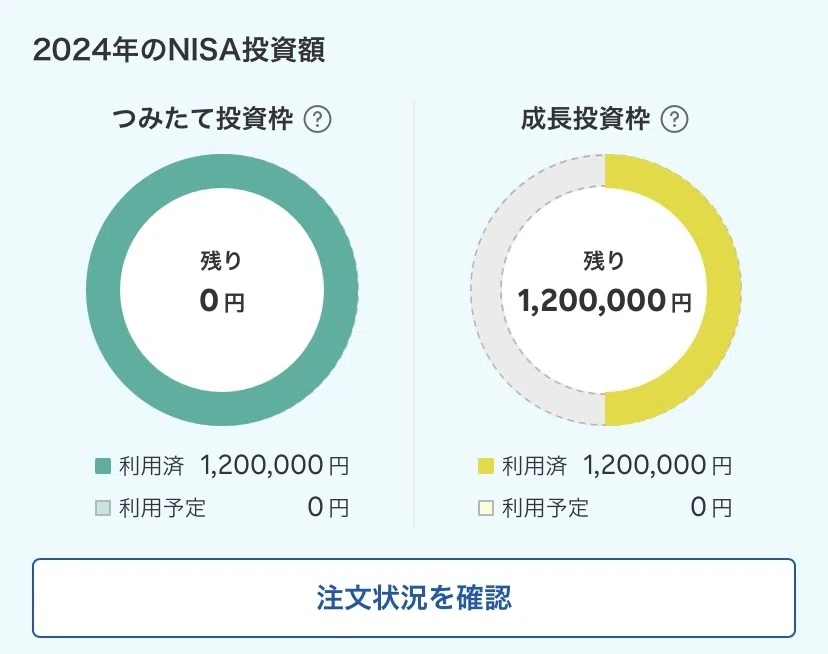Click the pale yellow 利用予定 swatch
This screenshot has height=654, width=828.
[486, 508]
